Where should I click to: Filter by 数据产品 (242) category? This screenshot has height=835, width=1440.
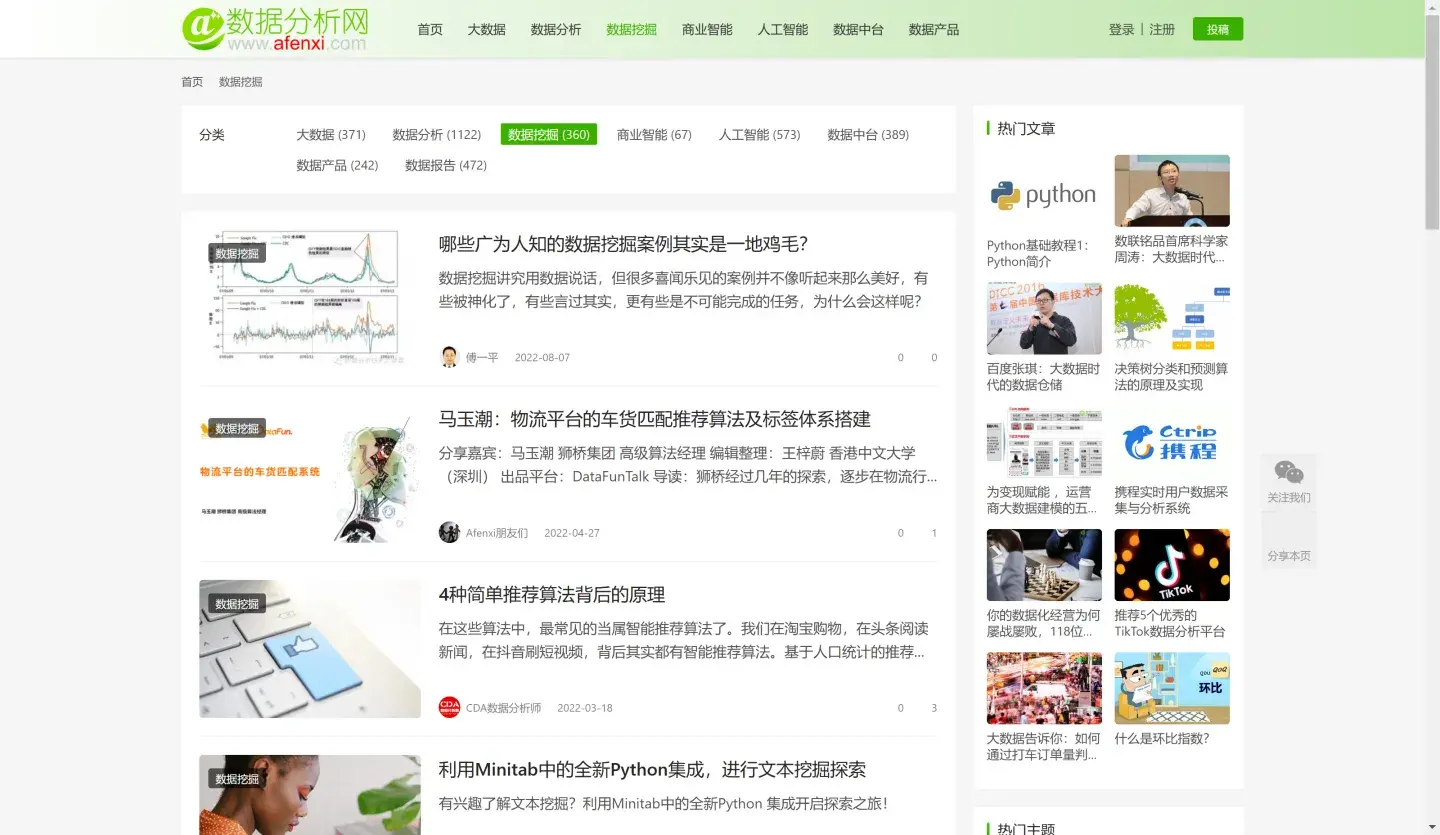(337, 165)
